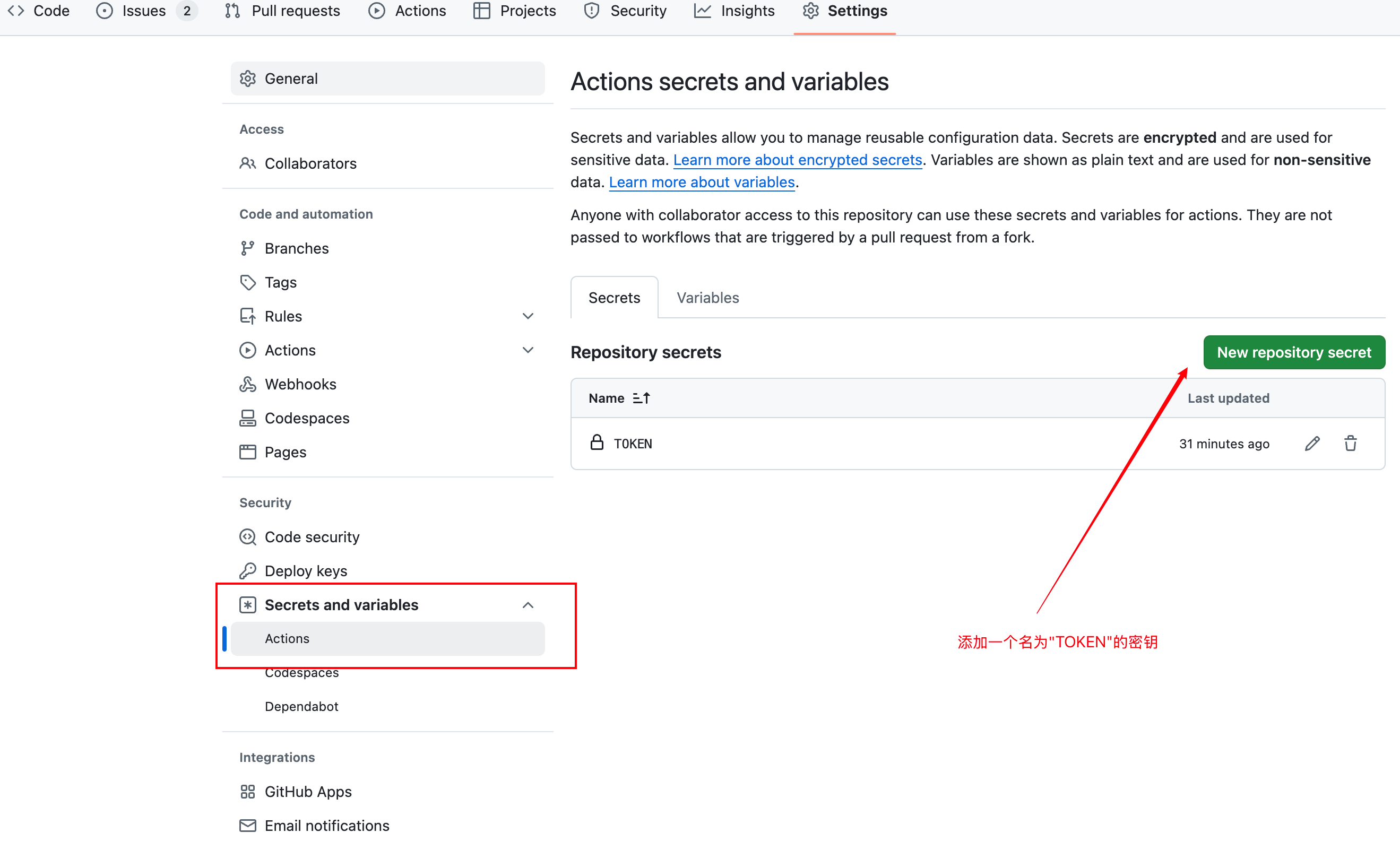Image resolution: width=1400 pixels, height=850 pixels.
Task: Open Learn more about variables link
Action: coord(701,182)
